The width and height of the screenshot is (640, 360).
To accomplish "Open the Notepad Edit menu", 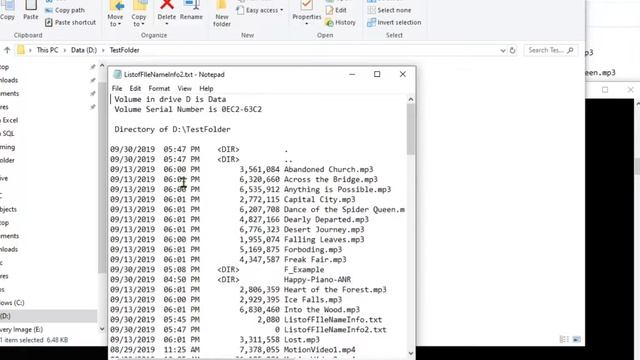I will tap(135, 88).
